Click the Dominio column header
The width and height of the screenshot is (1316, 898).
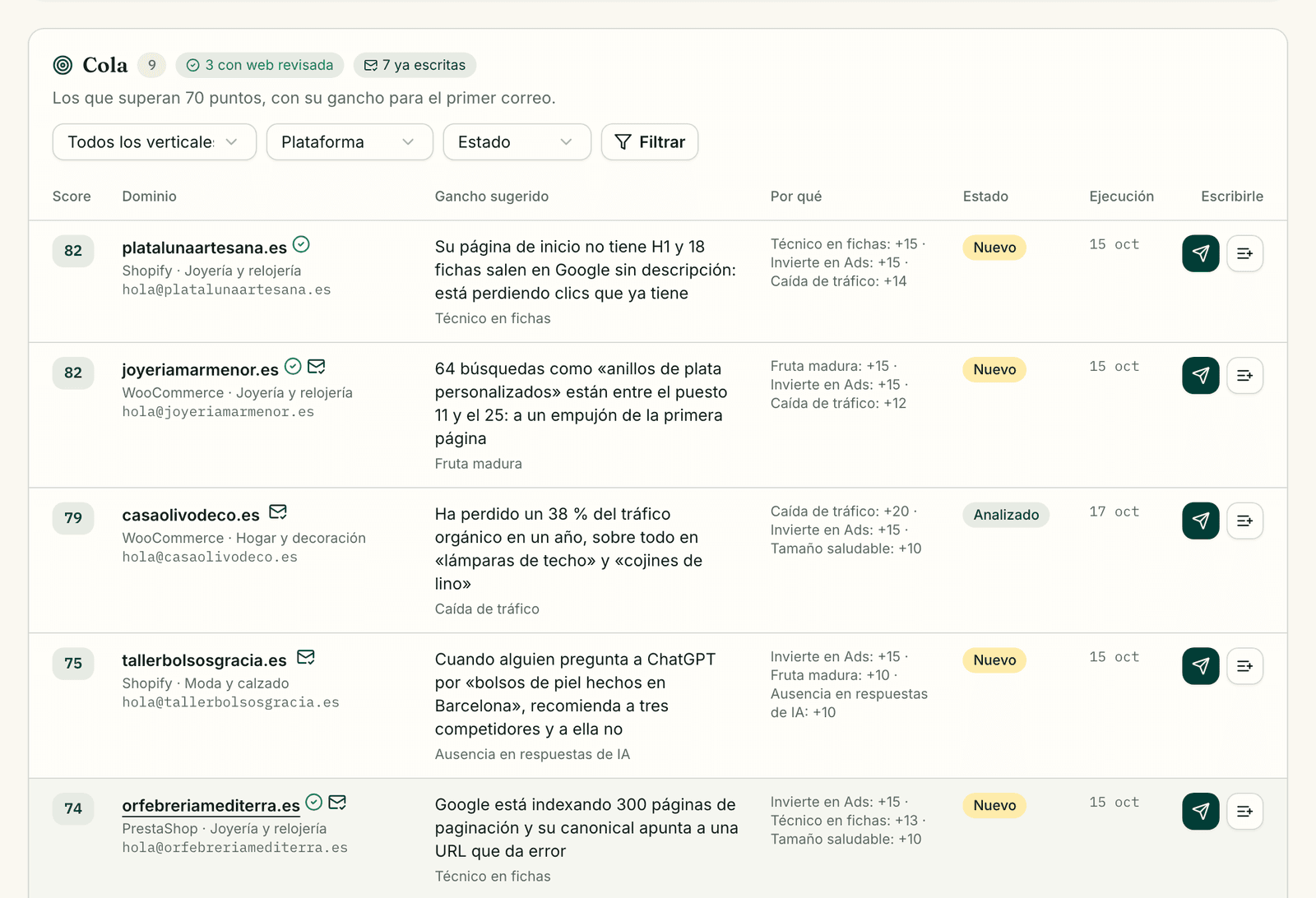149,197
